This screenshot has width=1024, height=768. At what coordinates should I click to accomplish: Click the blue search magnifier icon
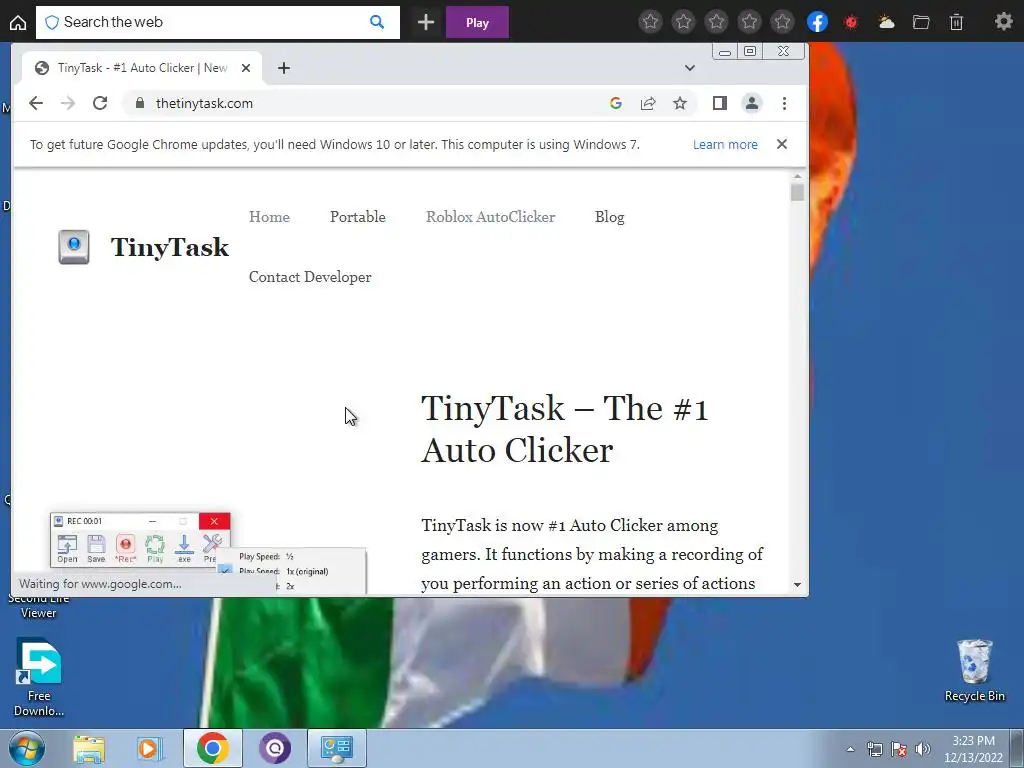click(377, 22)
